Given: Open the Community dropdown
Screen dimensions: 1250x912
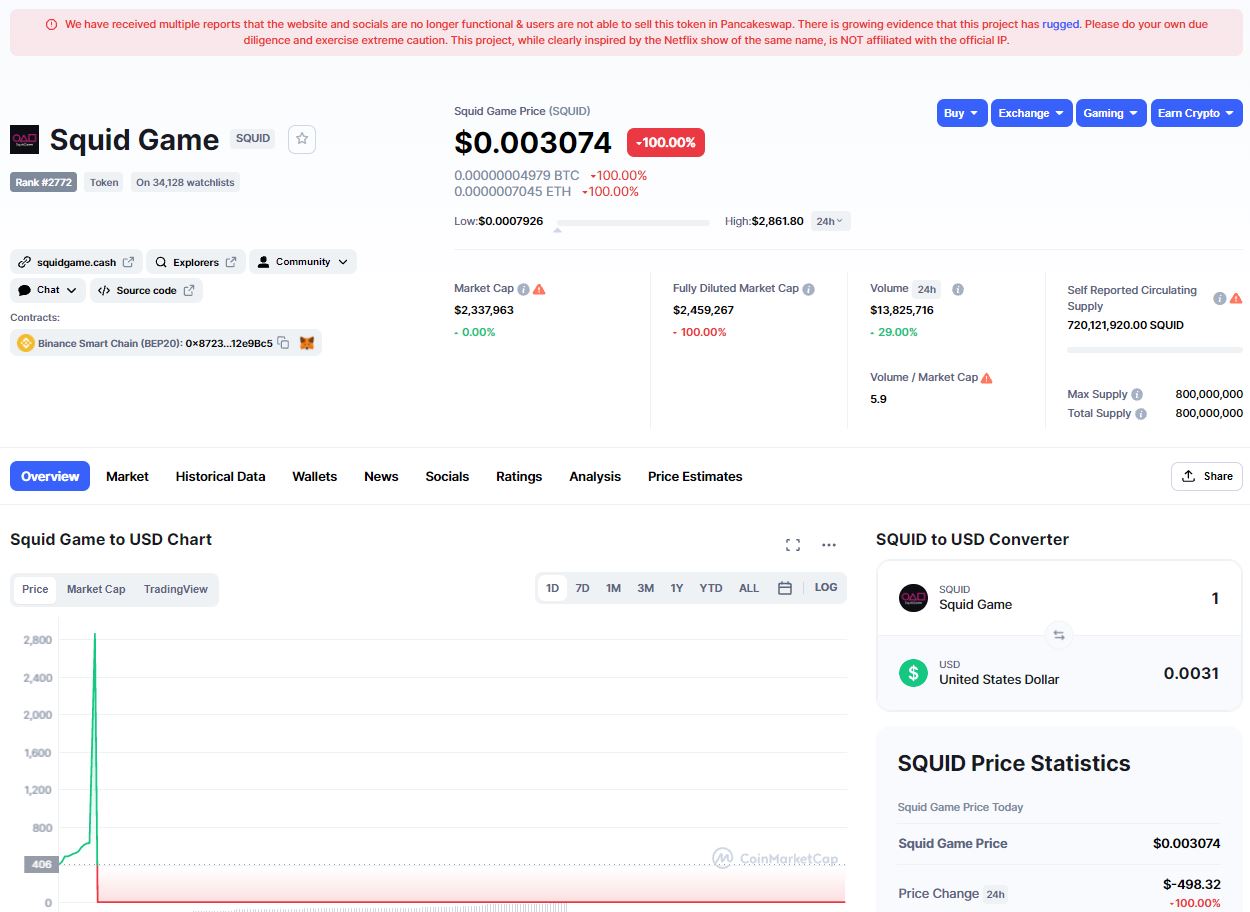Looking at the screenshot, I should pos(303,261).
